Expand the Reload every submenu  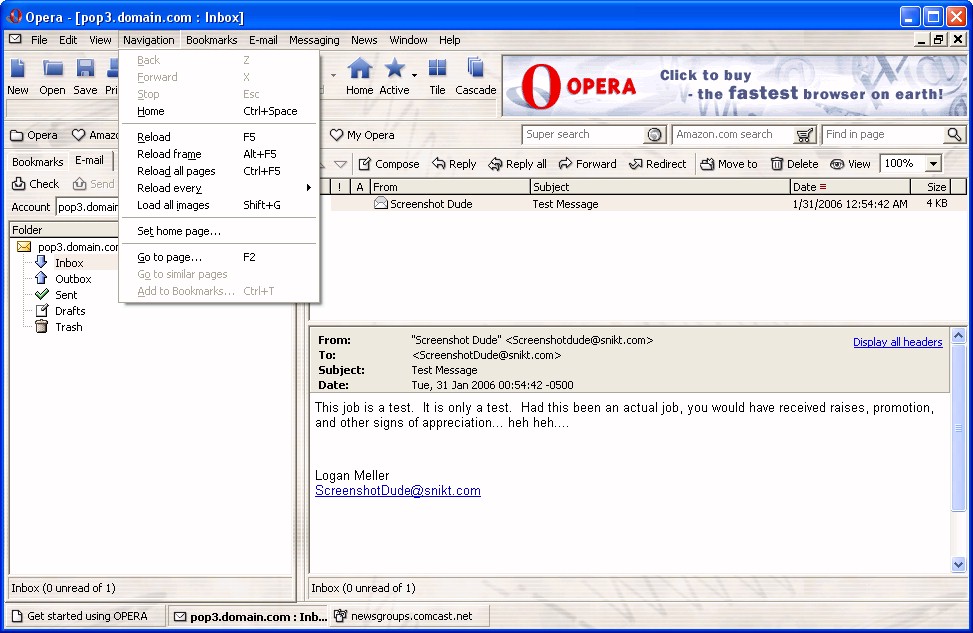[x=220, y=188]
